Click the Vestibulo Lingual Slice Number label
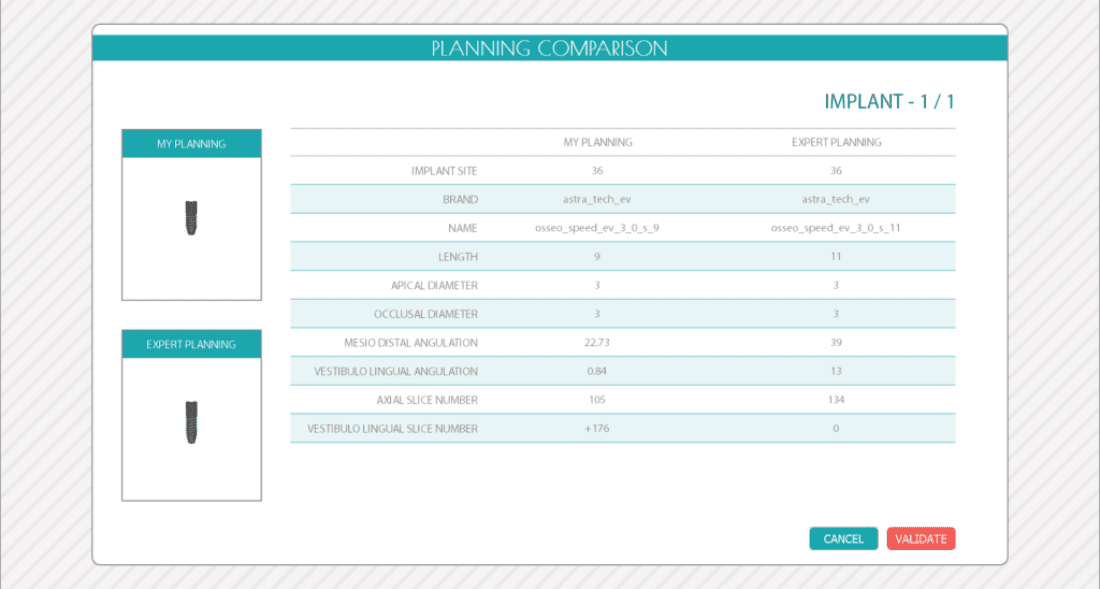Screen dimensions: 1100x589 [x=392, y=429]
